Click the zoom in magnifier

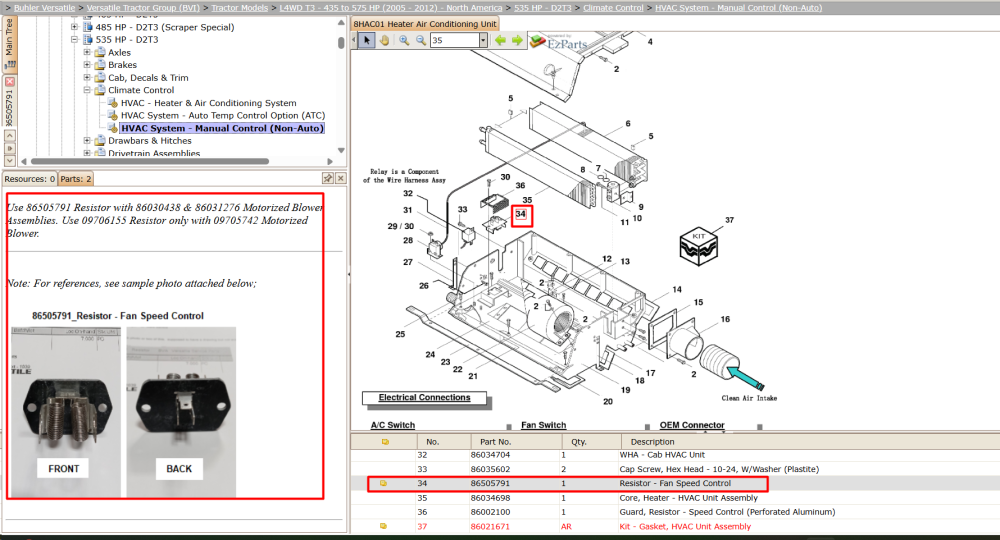pyautogui.click(x=404, y=40)
